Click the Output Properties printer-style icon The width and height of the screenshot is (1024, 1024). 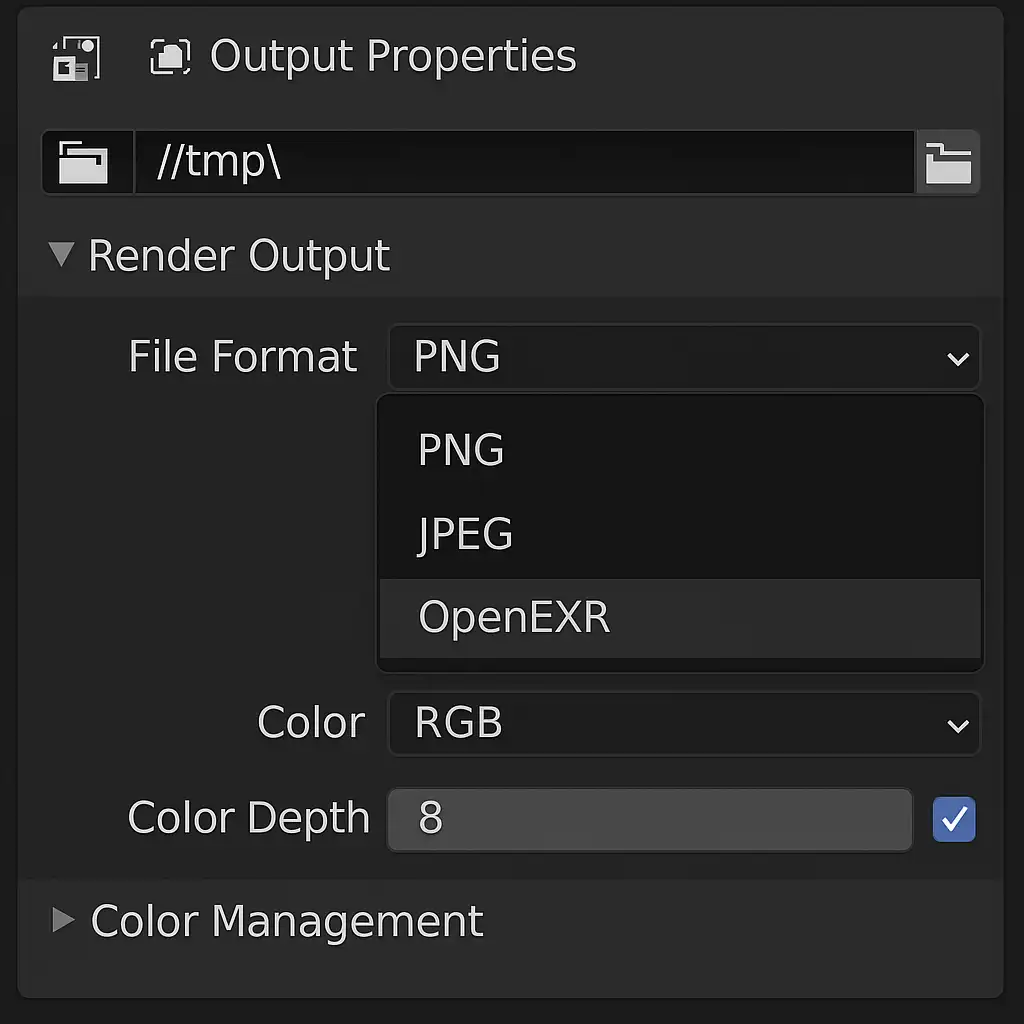(170, 56)
